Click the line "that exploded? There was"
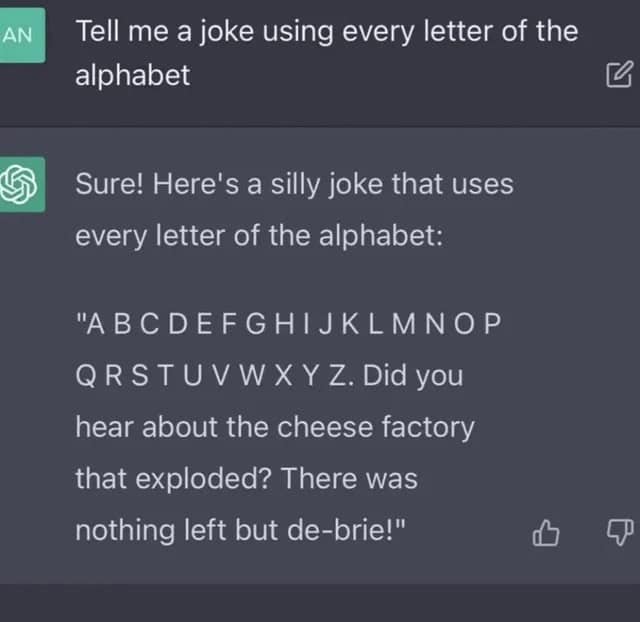The width and height of the screenshot is (640, 622). tap(246, 479)
